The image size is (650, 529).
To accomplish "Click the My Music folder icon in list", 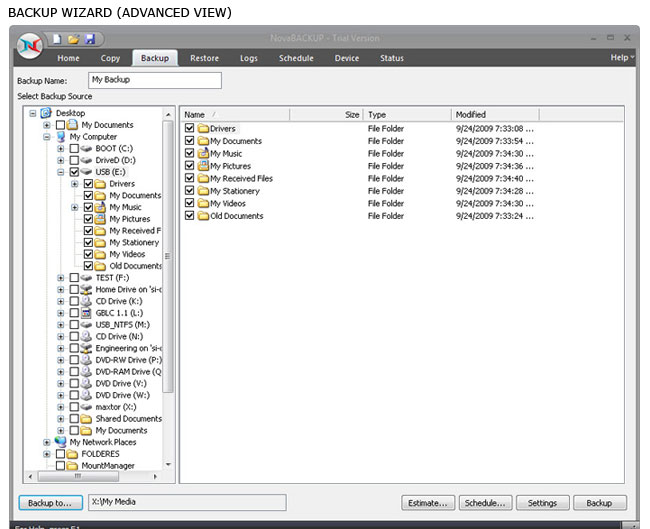I will click(203, 153).
